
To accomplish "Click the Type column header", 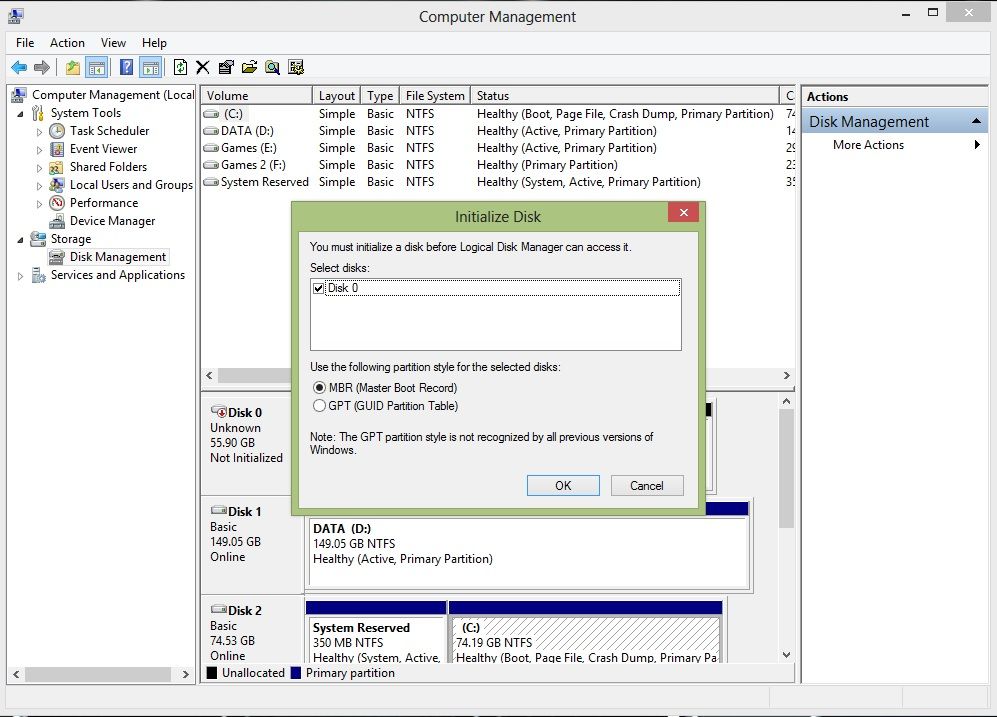I will tap(380, 95).
